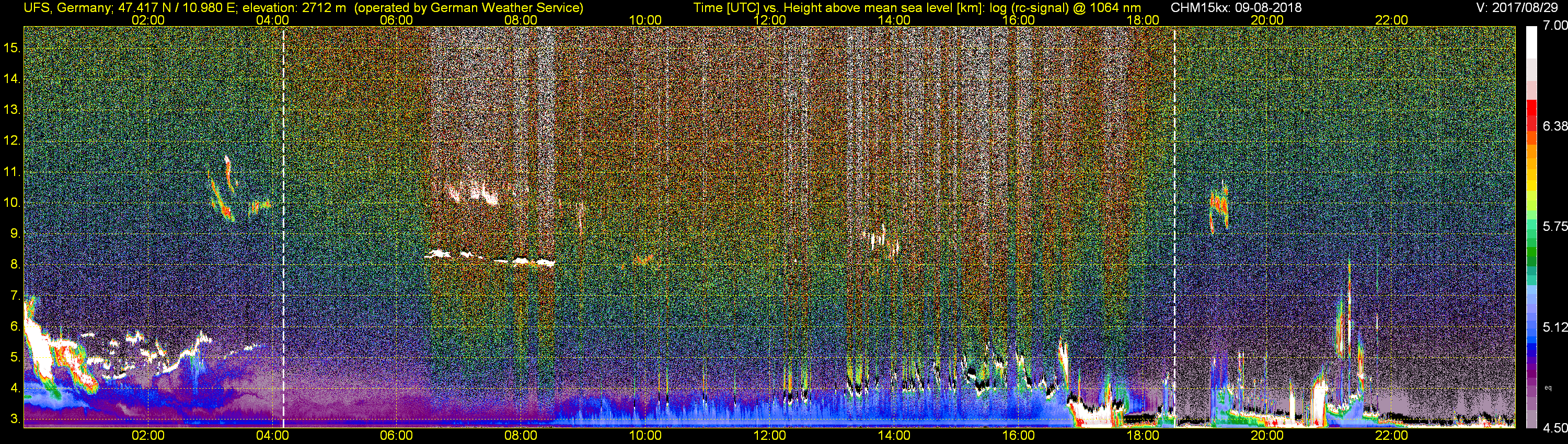Click the bright white cloud layer at 8 km

[490, 259]
